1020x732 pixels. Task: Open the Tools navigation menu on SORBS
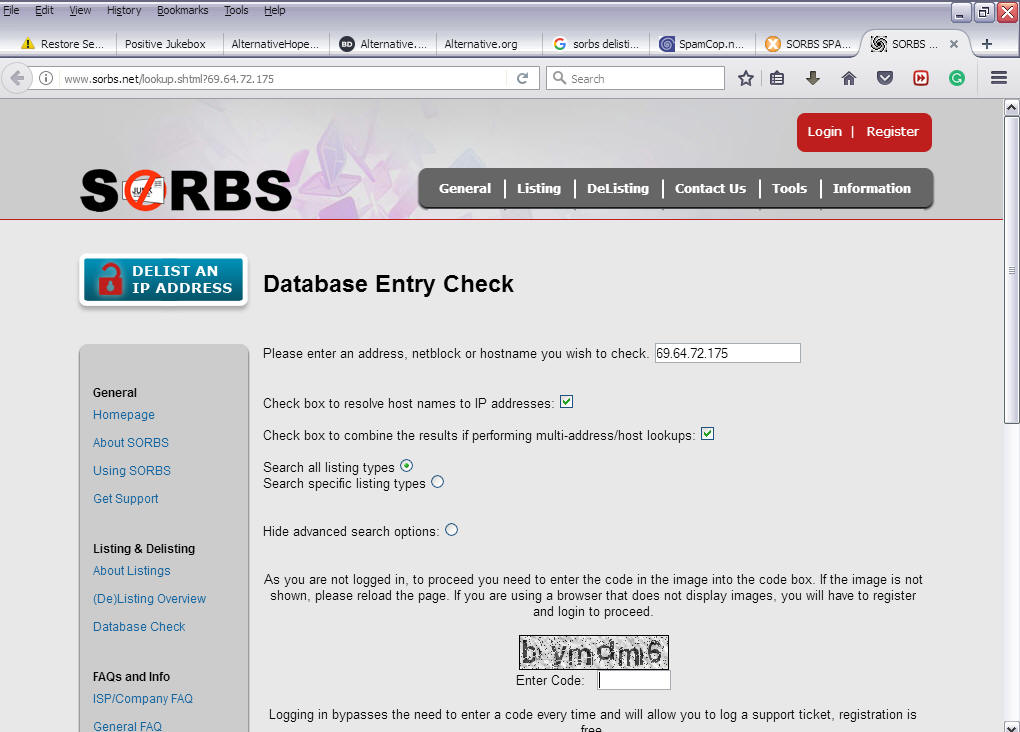tap(789, 188)
